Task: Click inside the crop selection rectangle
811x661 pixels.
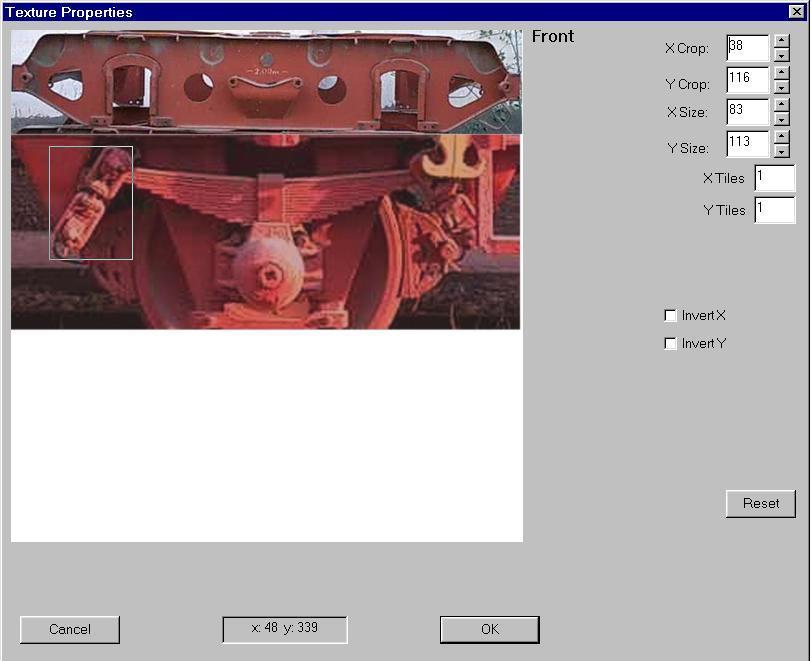Action: point(91,203)
